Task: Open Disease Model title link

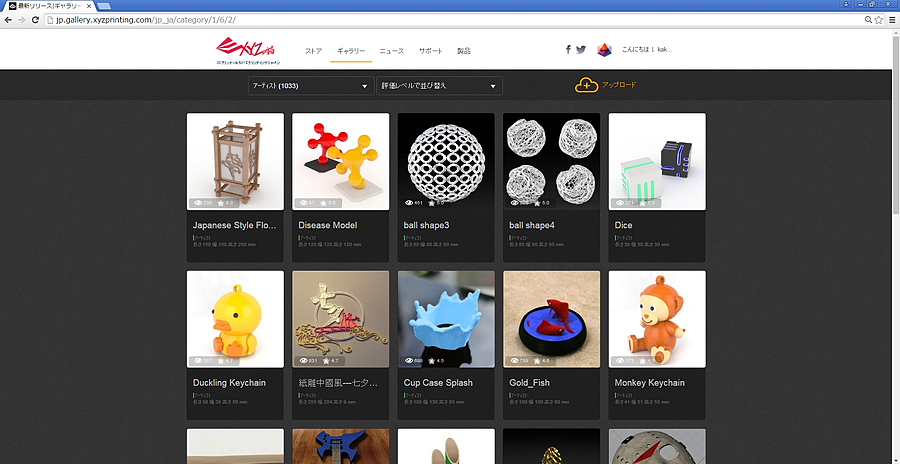Action: point(327,225)
